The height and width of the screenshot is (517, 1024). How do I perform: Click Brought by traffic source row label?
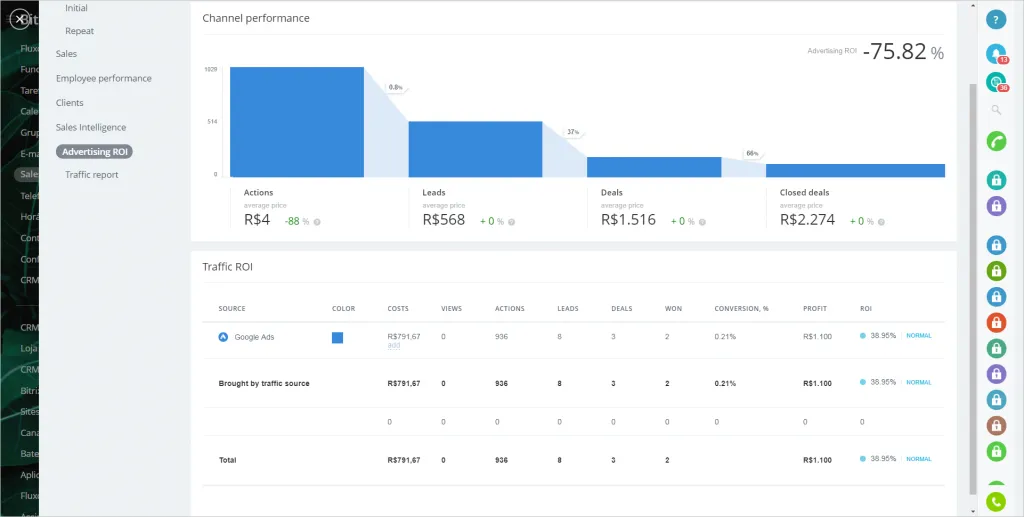(264, 383)
